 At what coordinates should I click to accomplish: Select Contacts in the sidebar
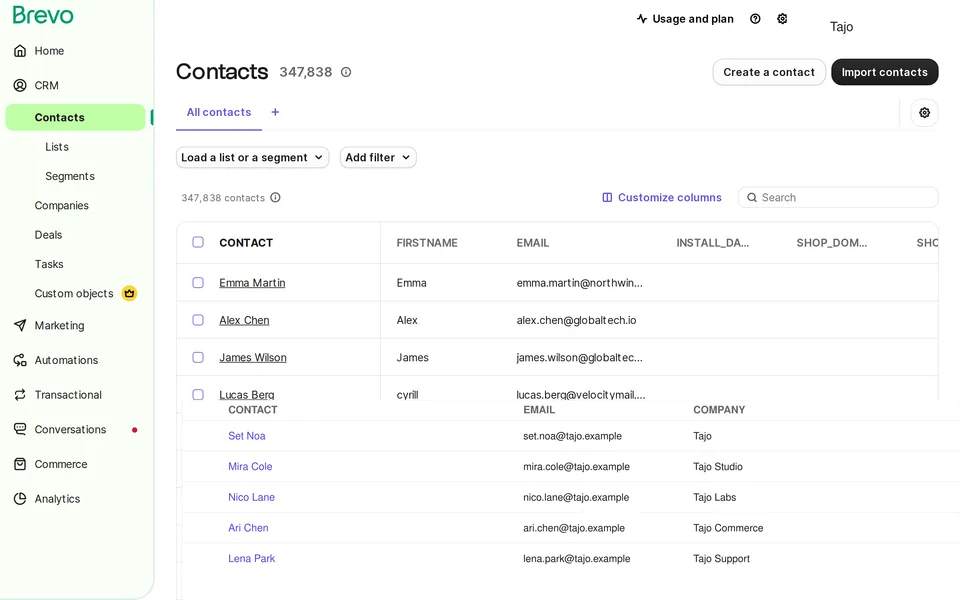point(75,117)
